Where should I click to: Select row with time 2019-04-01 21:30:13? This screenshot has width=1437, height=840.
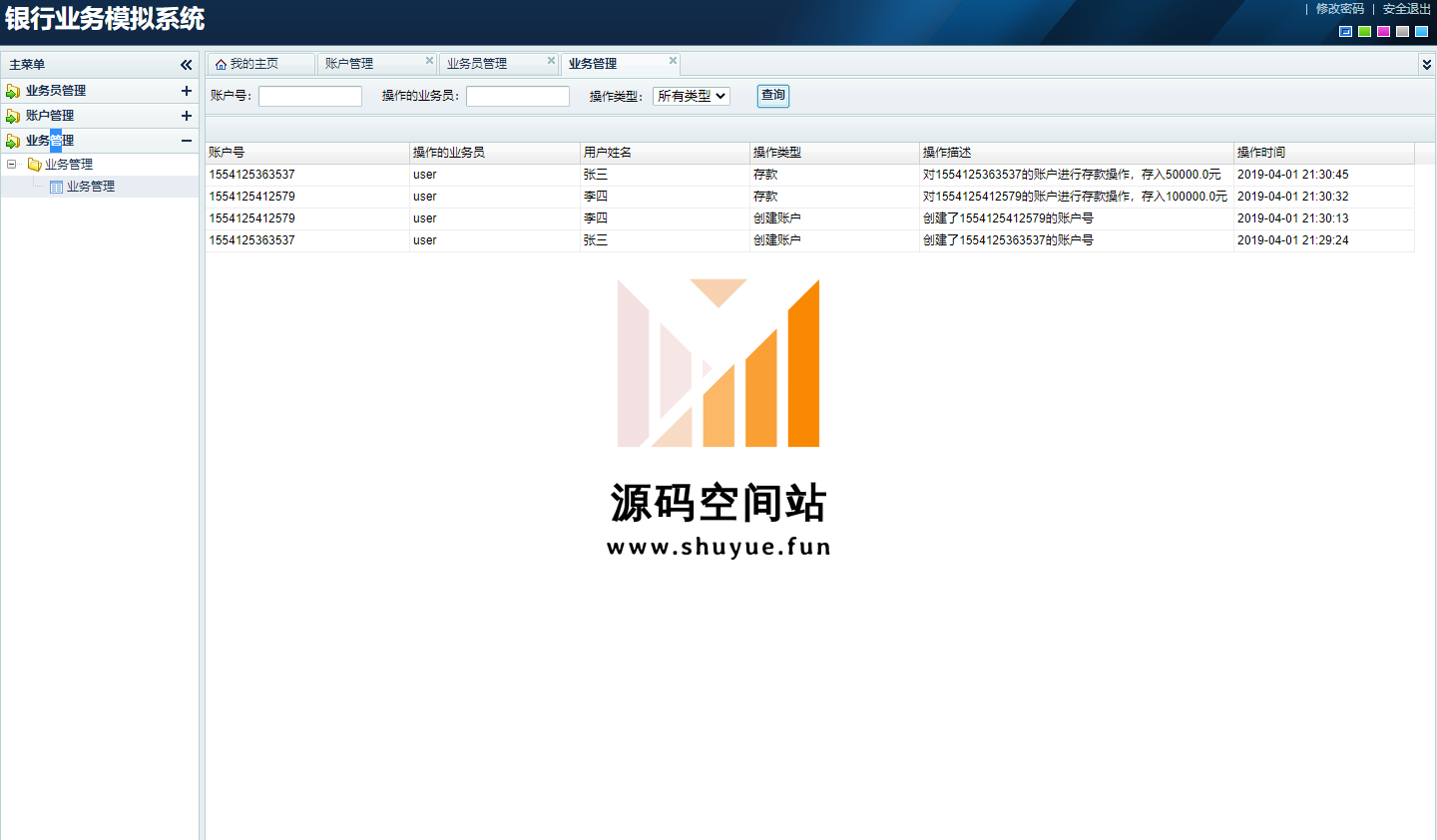click(x=809, y=218)
